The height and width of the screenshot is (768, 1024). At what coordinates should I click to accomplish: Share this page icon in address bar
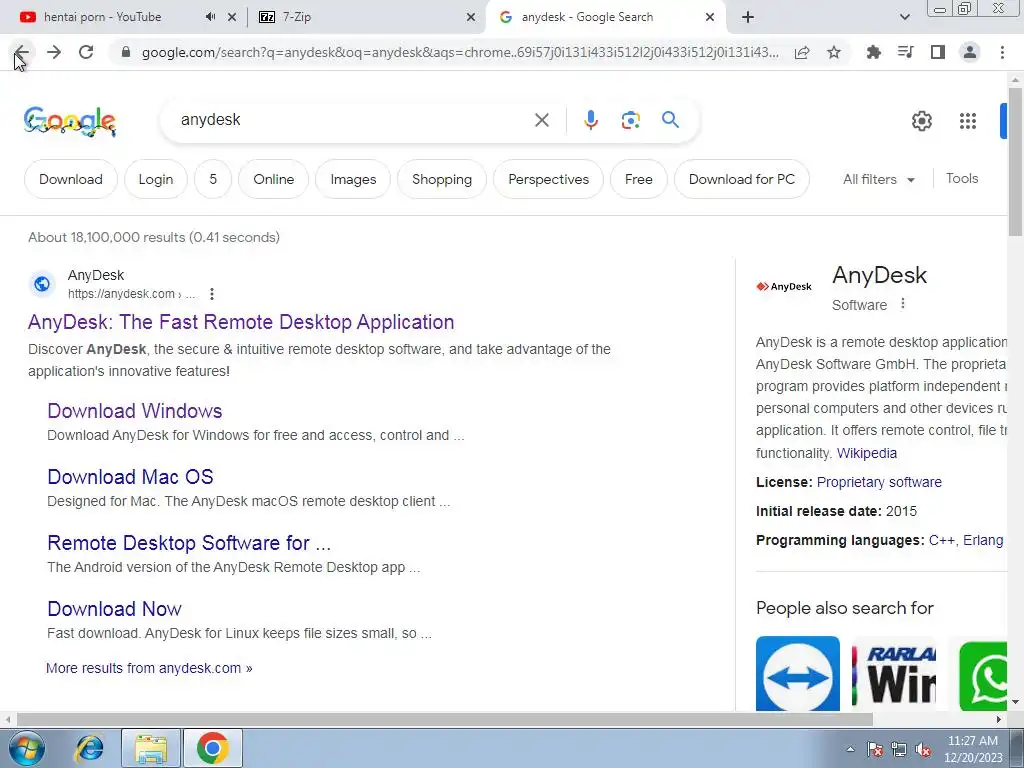click(802, 52)
